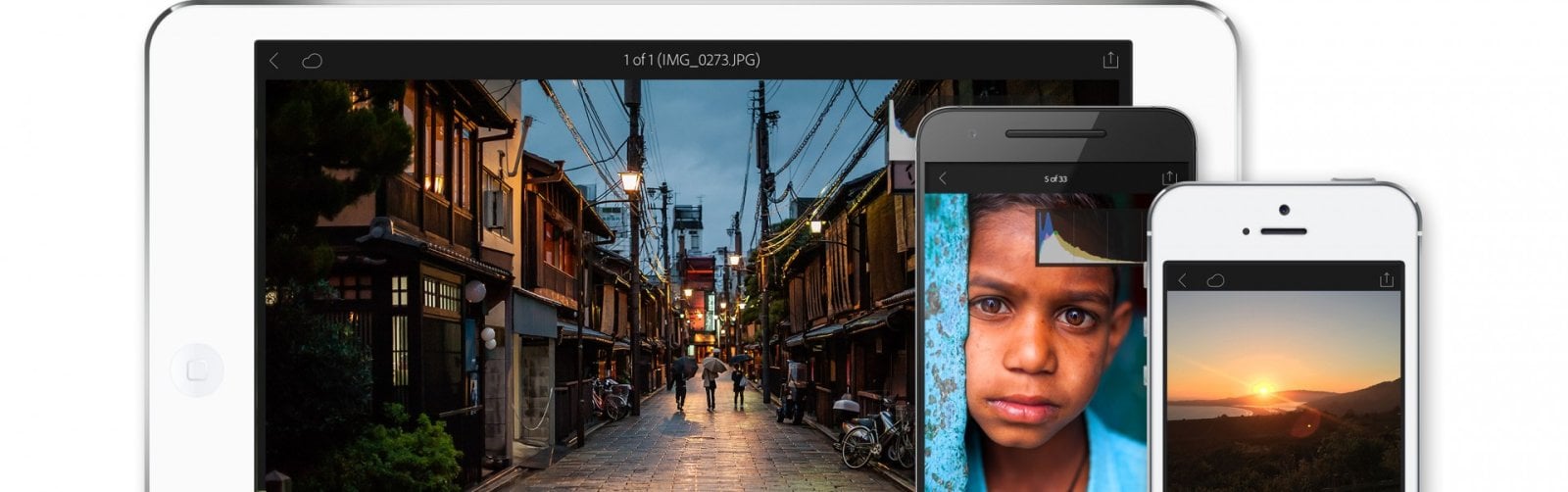The image size is (1568, 492).
Task: Tap the share icon on the white iPhone
Action: click(1386, 279)
